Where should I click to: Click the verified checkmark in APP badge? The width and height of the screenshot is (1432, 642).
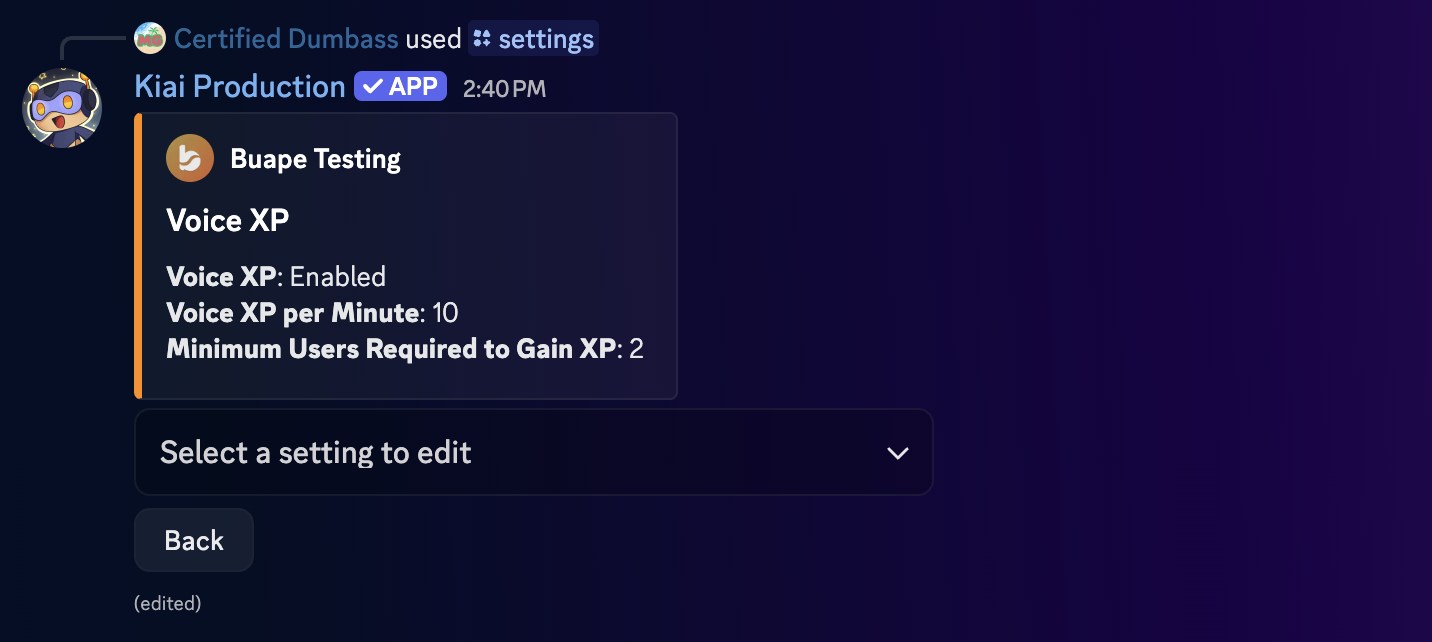point(372,87)
